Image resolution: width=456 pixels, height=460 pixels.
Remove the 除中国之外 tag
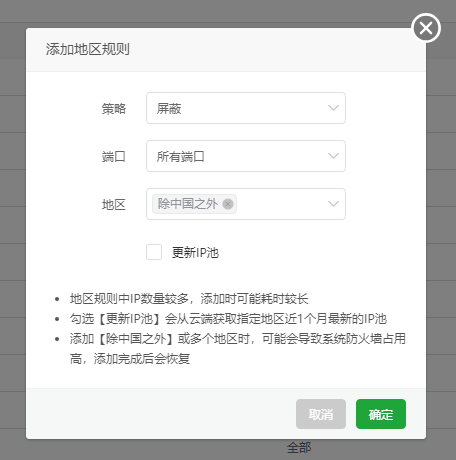(228, 204)
